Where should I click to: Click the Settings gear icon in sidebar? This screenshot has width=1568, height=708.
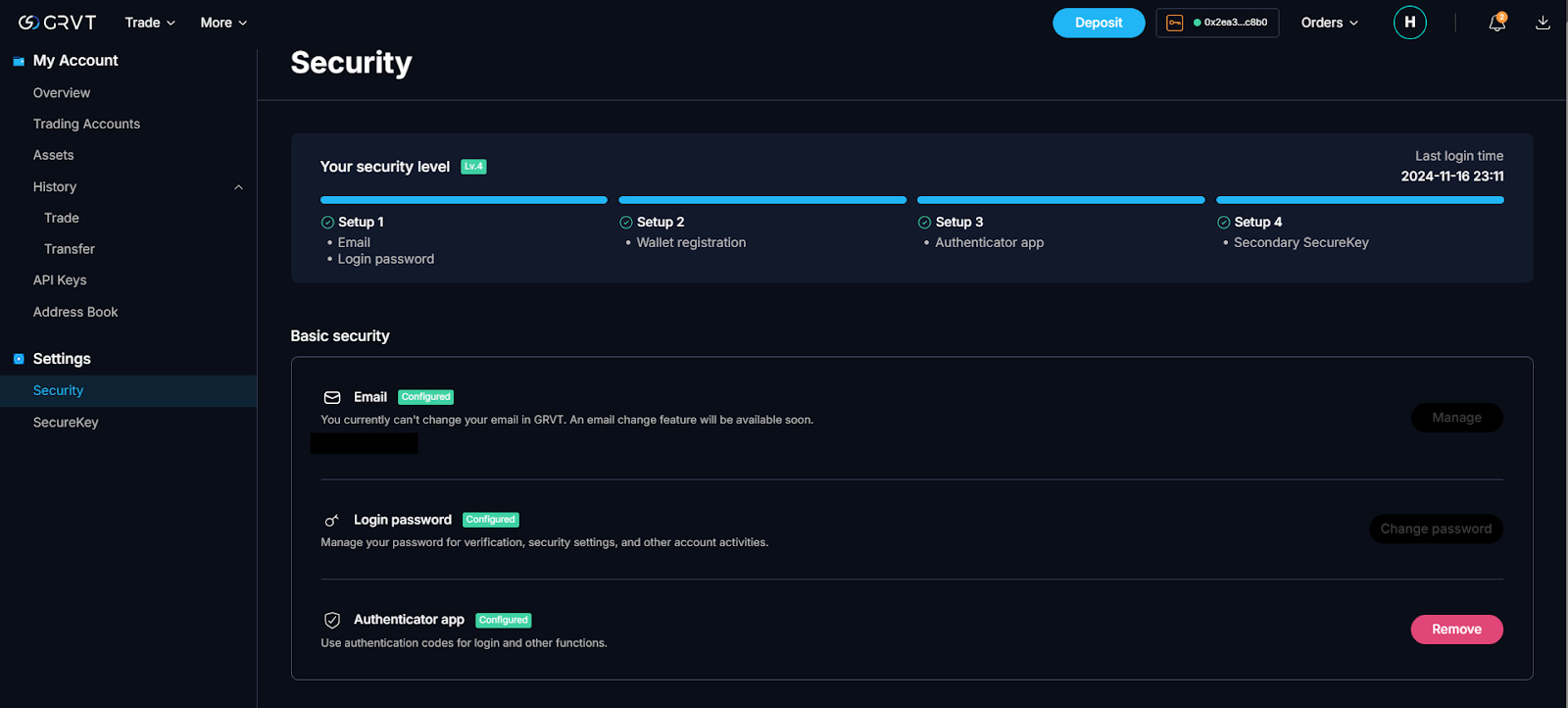[x=19, y=359]
